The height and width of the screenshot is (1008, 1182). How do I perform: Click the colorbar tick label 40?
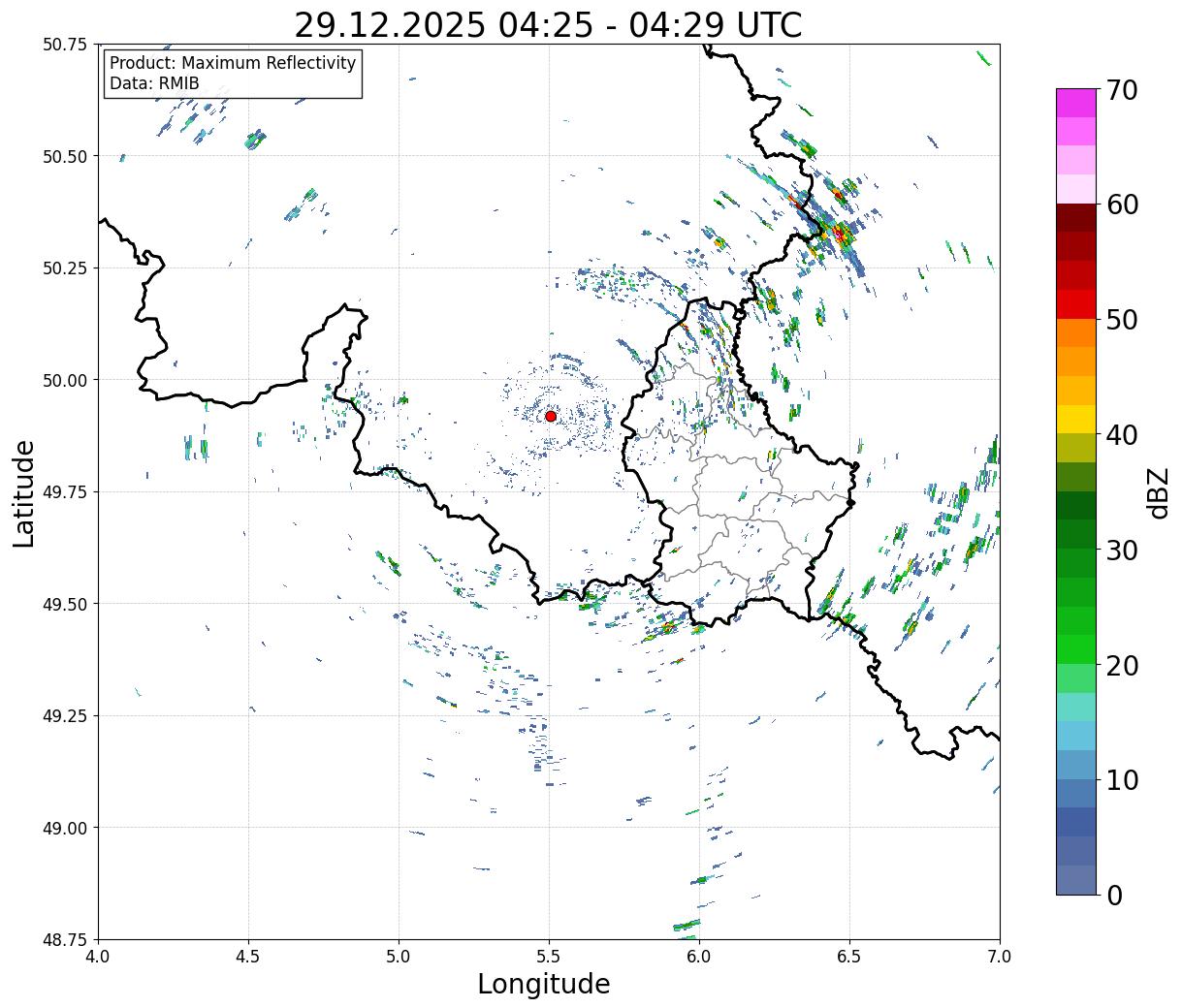1121,434
